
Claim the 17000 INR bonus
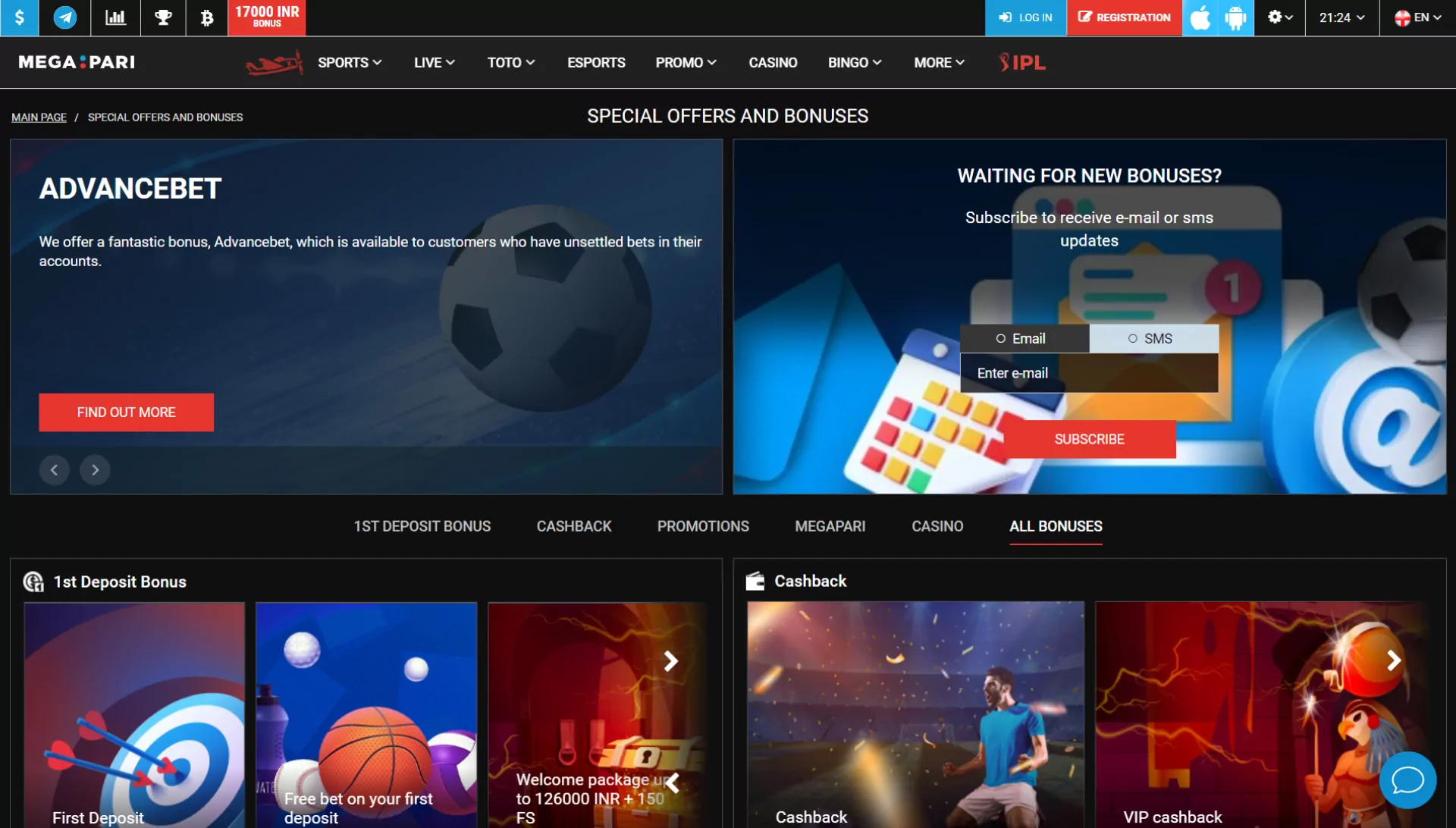pyautogui.click(x=267, y=17)
